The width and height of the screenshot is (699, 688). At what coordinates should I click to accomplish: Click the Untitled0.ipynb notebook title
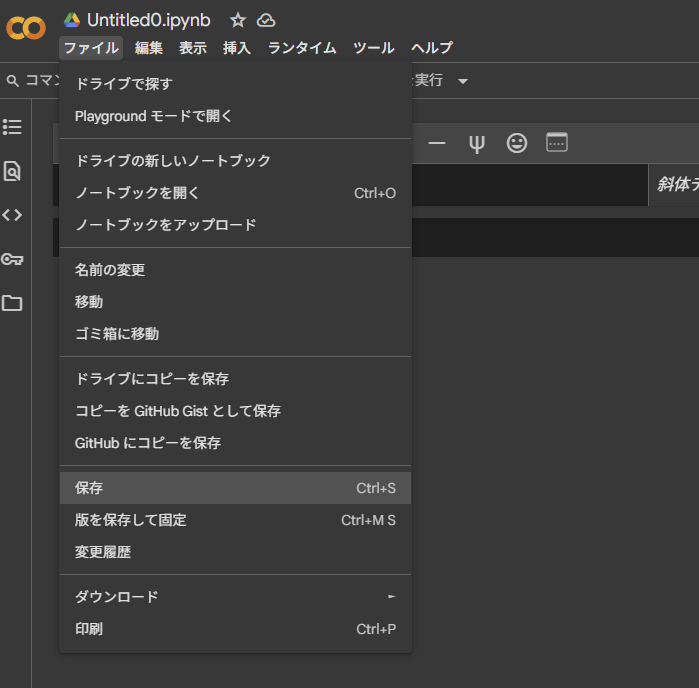[148, 20]
